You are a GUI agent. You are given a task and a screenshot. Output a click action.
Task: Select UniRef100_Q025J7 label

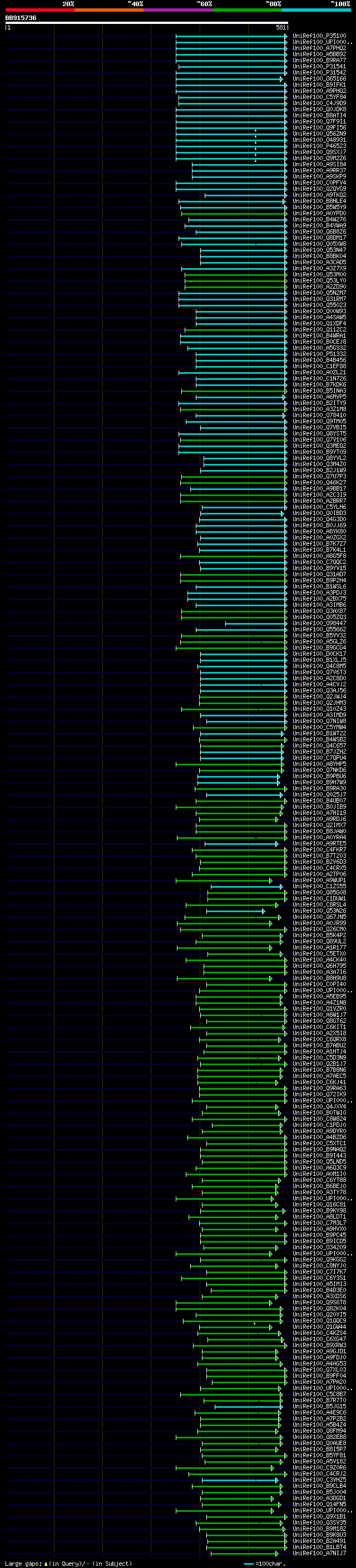pyautogui.click(x=319, y=794)
